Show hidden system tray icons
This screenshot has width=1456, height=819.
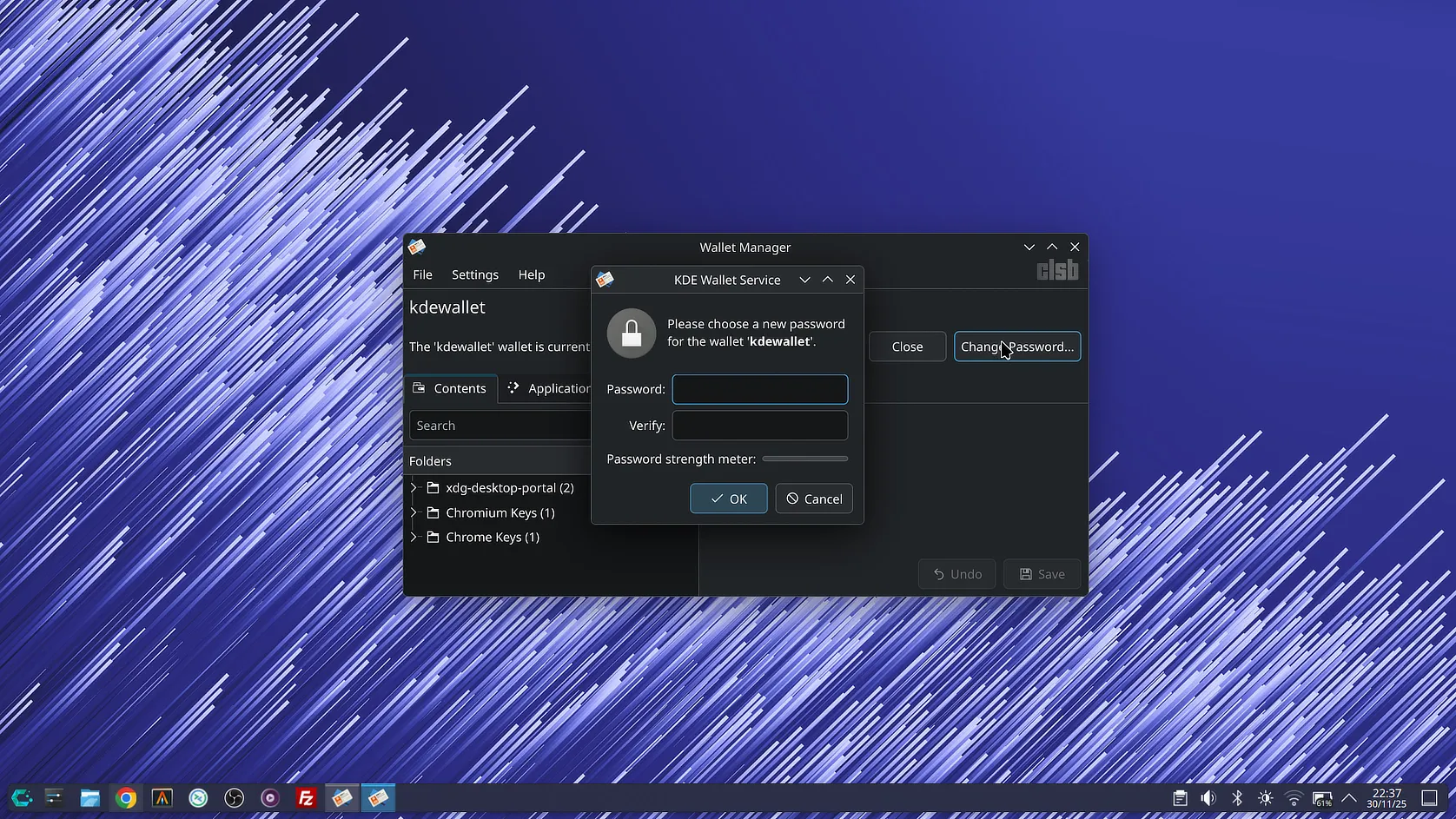pos(1349,798)
